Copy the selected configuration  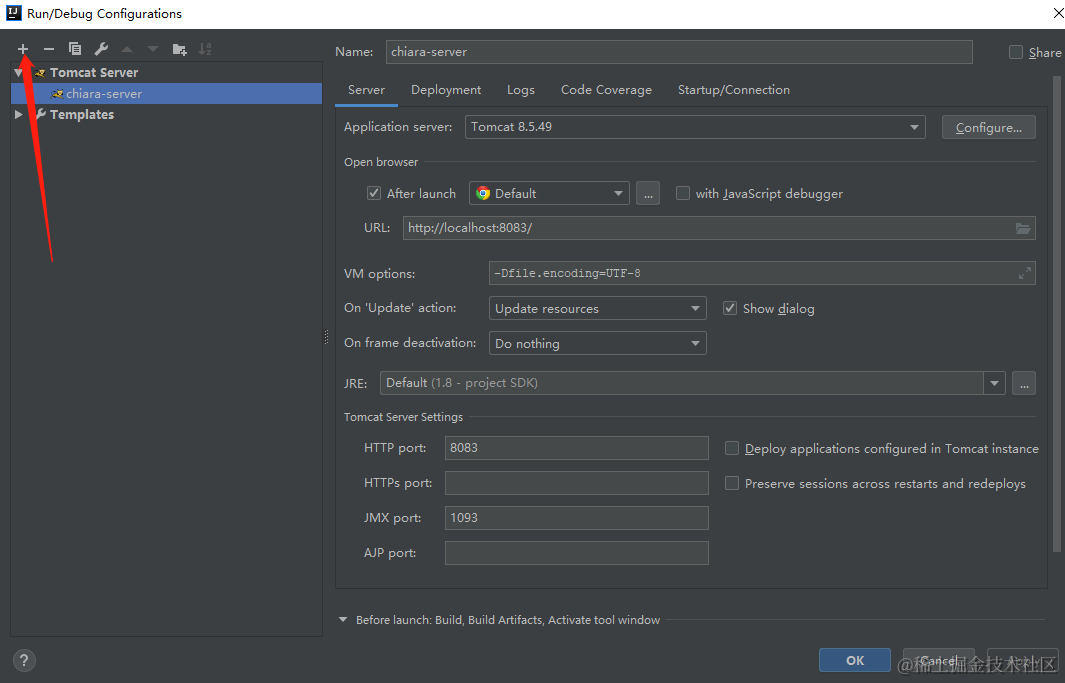(x=75, y=49)
